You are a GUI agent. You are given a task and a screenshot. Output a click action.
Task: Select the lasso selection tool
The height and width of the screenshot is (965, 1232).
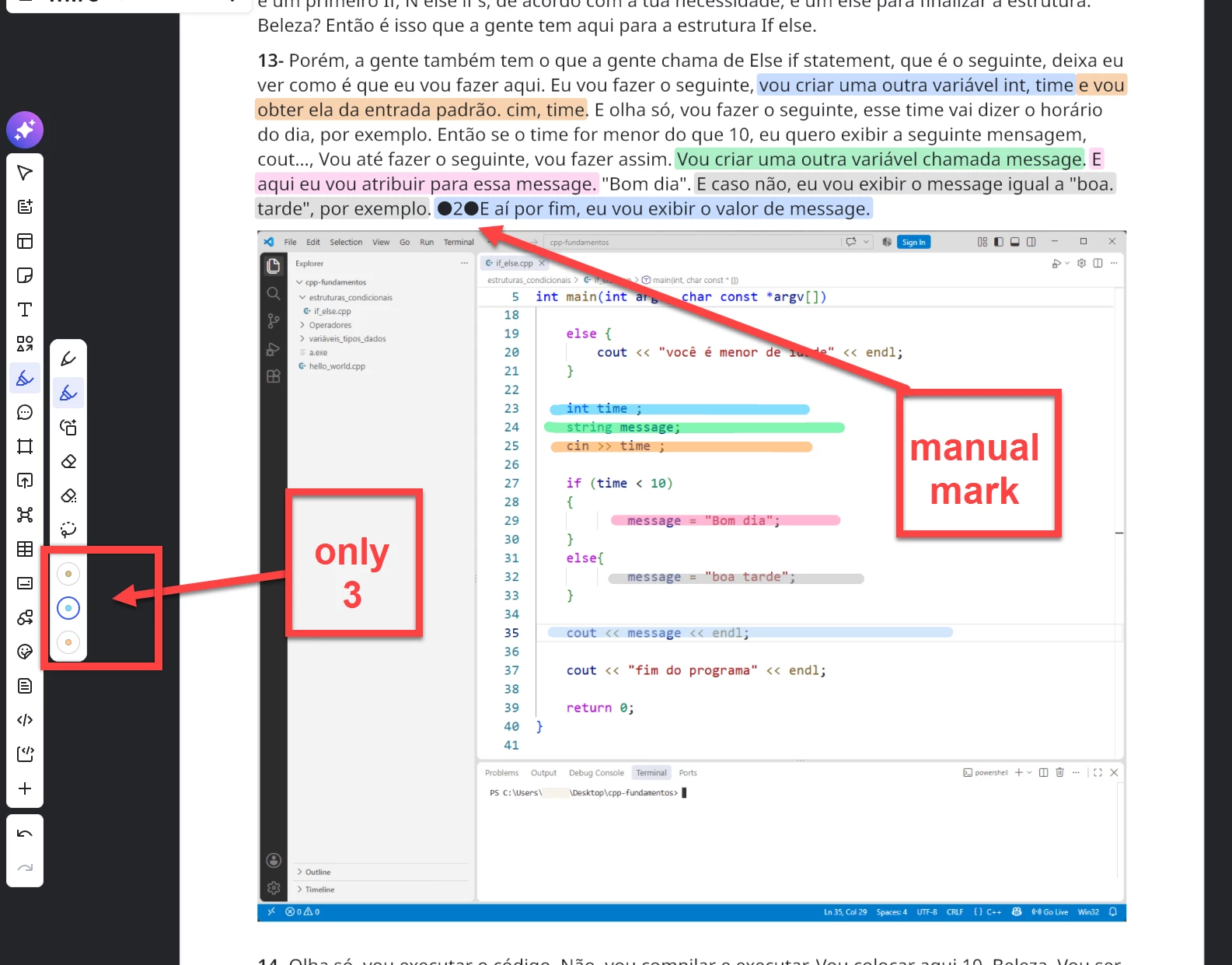pyautogui.click(x=68, y=530)
